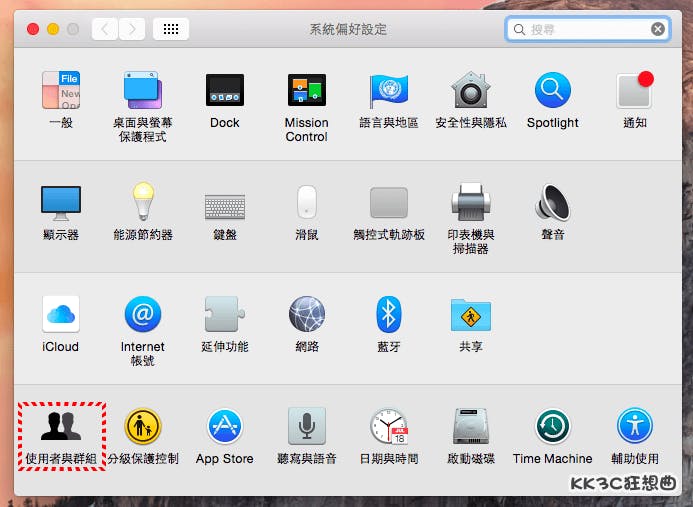Screen dimensions: 693x507
Task: Clear the search field with X button
Action: 658,29
